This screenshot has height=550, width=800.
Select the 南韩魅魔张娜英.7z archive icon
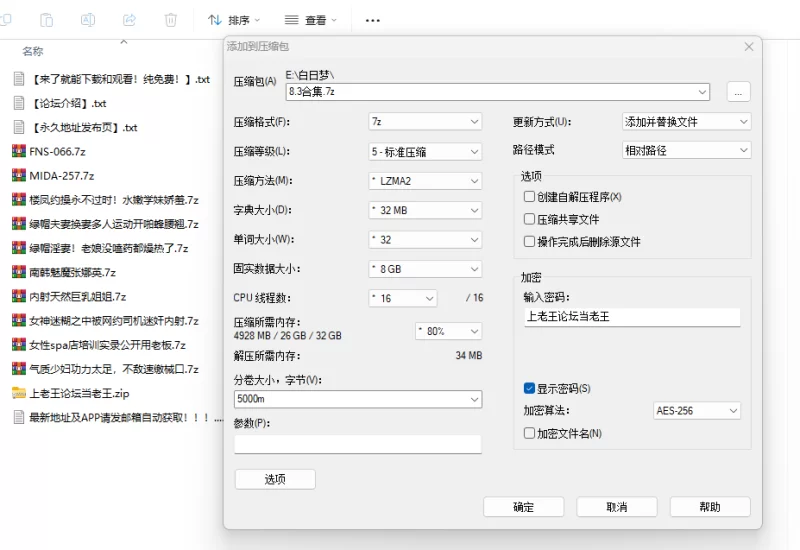click(19, 272)
